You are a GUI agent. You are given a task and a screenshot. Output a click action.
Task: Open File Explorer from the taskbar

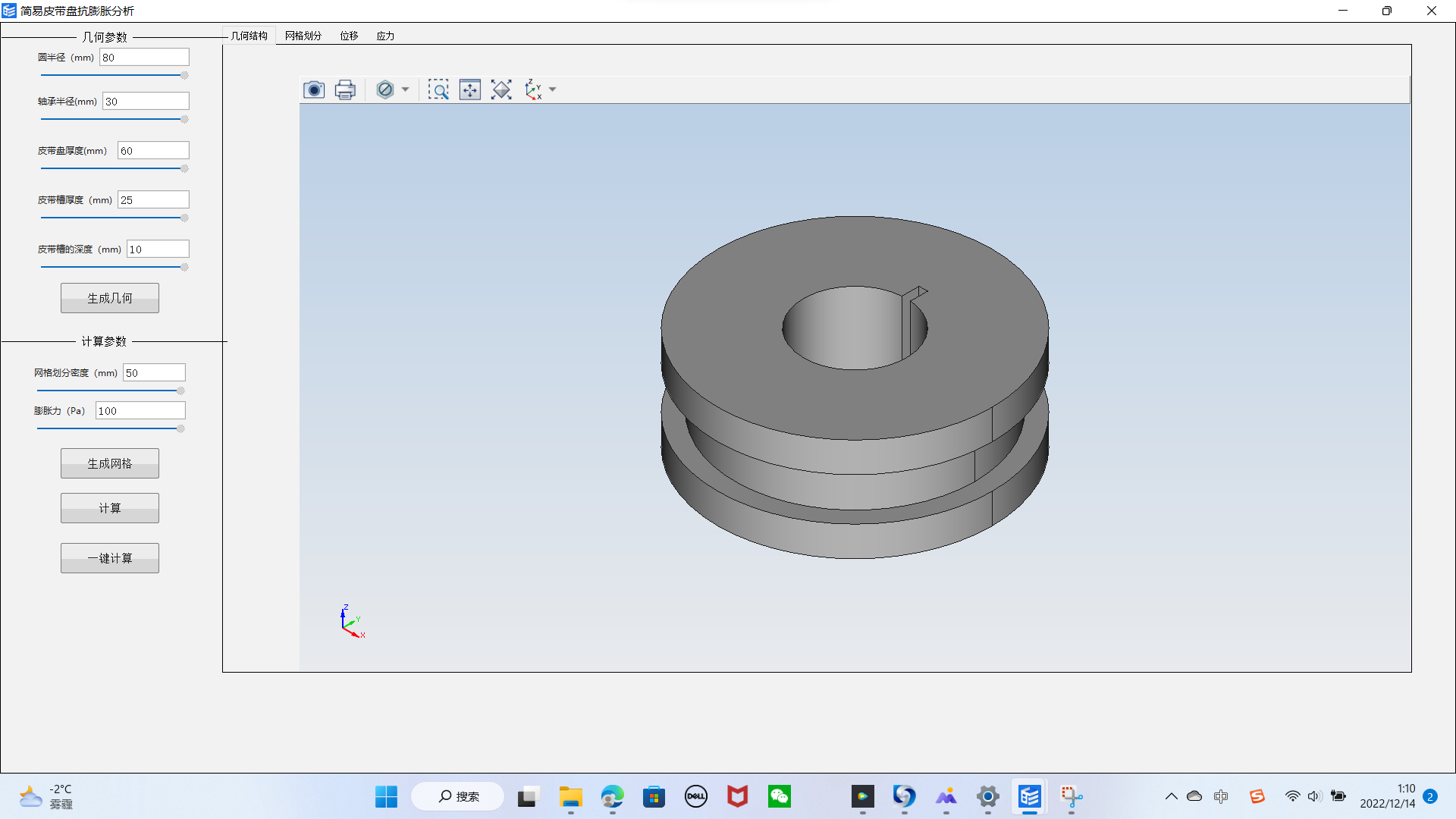(x=570, y=796)
